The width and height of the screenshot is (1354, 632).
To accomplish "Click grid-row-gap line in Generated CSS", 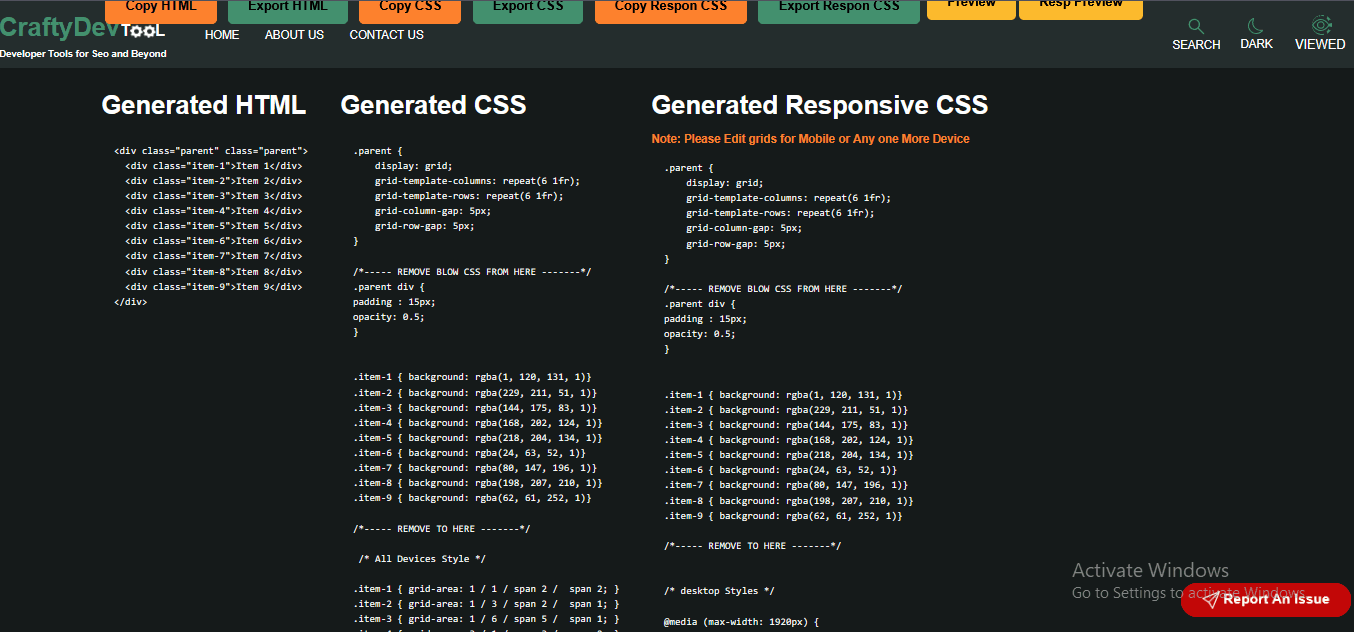I will [x=425, y=226].
